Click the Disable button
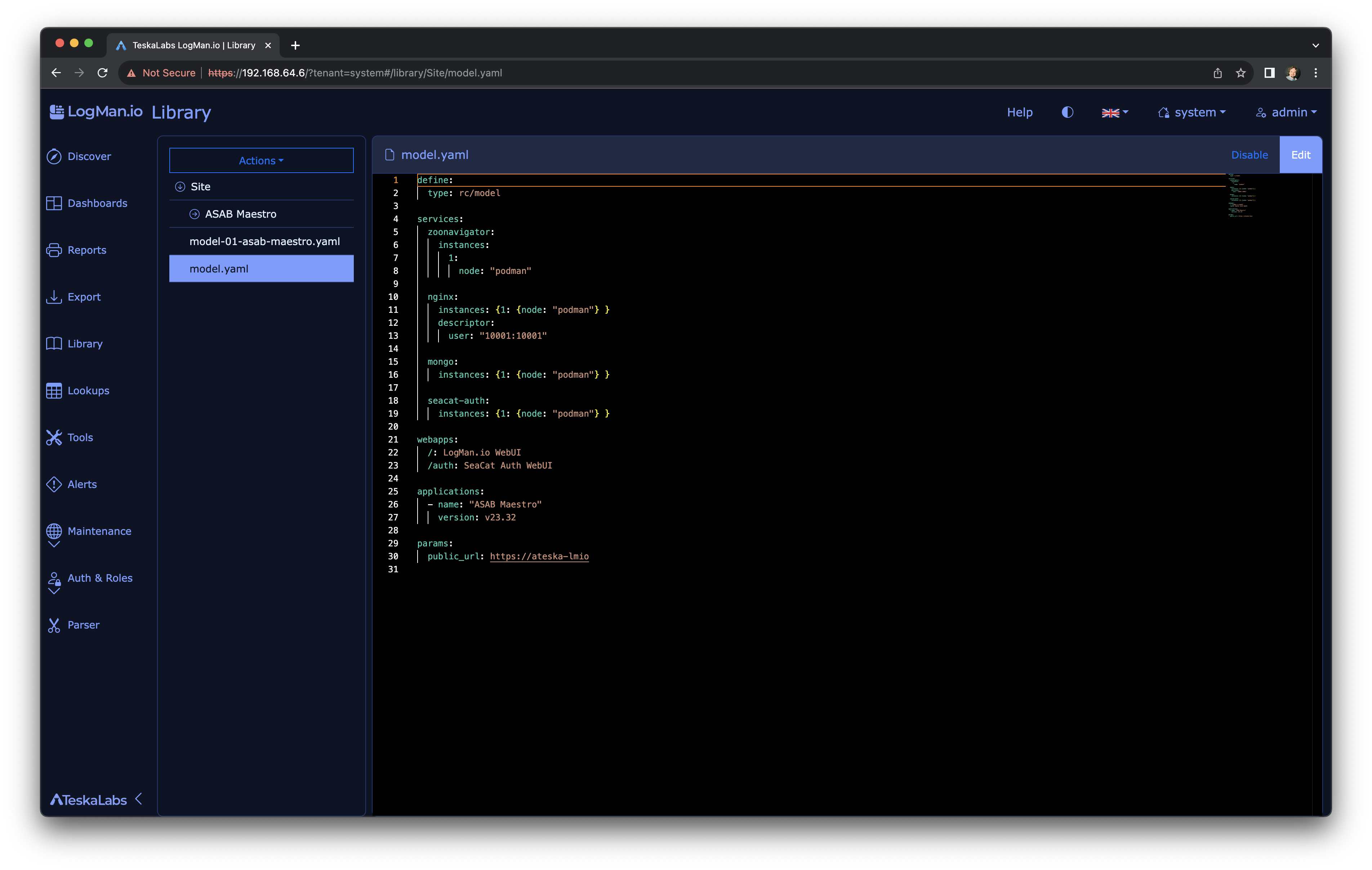 tap(1249, 155)
